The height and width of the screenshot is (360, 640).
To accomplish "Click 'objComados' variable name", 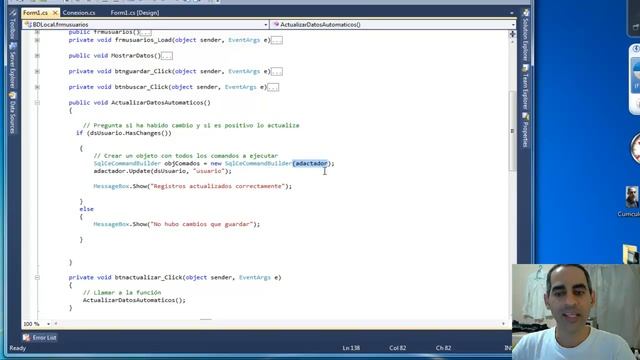I will click(x=182, y=163).
